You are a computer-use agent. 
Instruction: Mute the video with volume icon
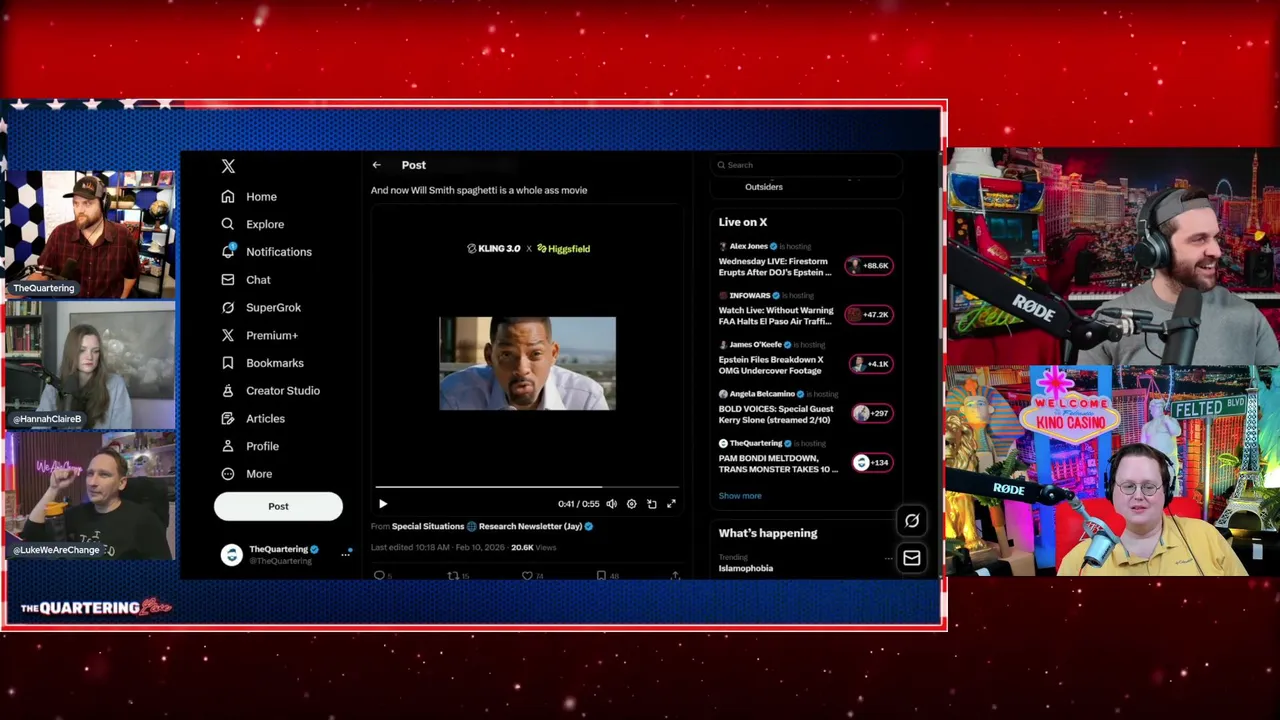pos(611,504)
